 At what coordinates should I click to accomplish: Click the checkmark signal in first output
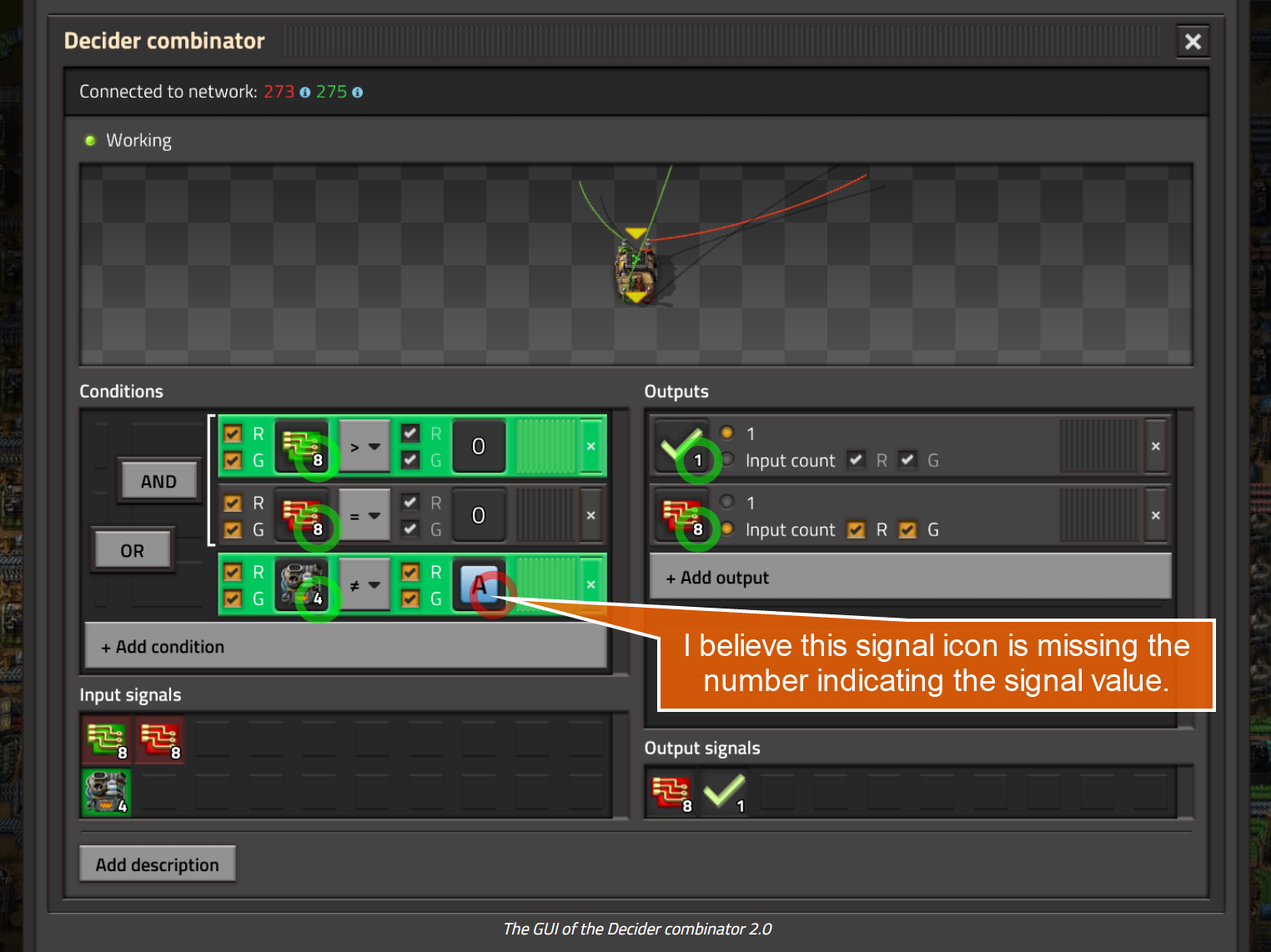click(681, 446)
